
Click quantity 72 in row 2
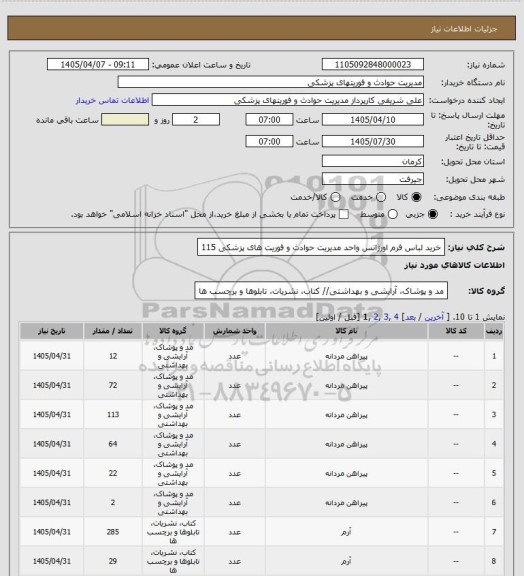[113, 385]
